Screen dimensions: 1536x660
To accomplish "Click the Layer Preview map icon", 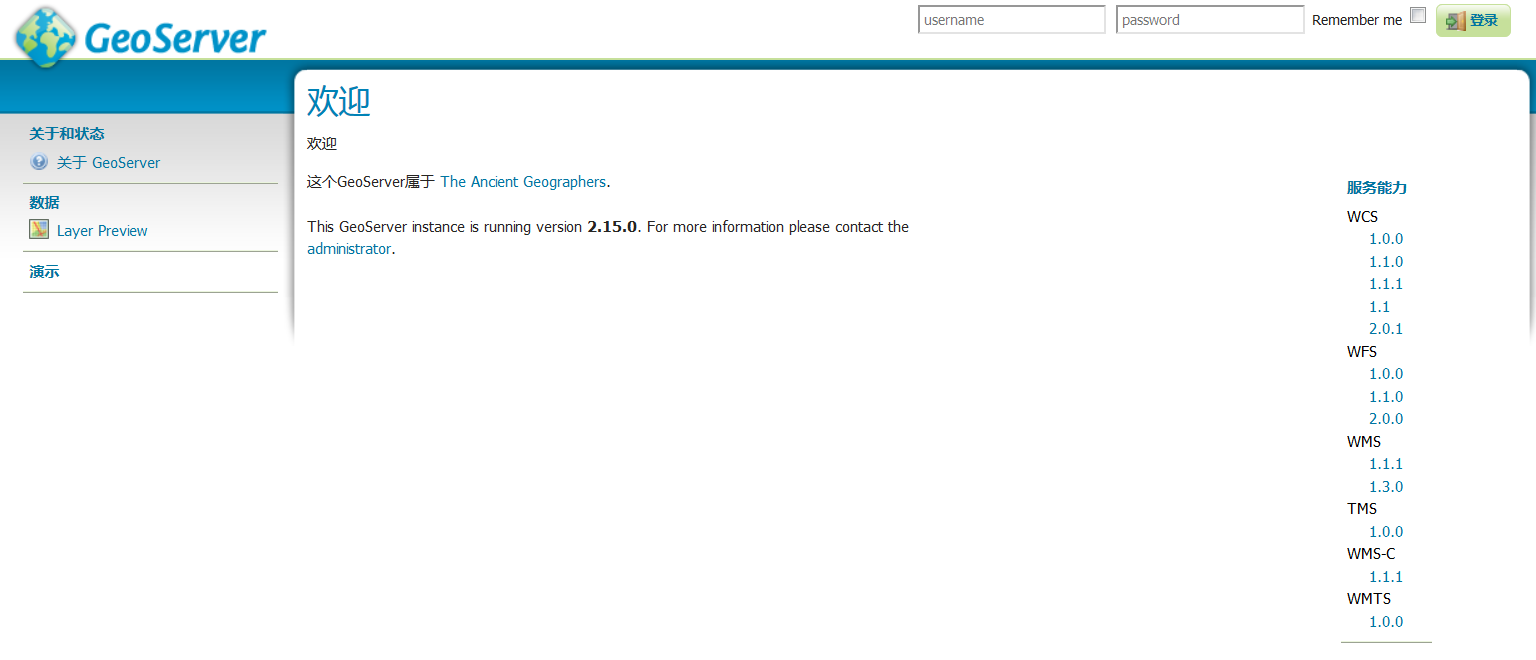I will [x=39, y=230].
